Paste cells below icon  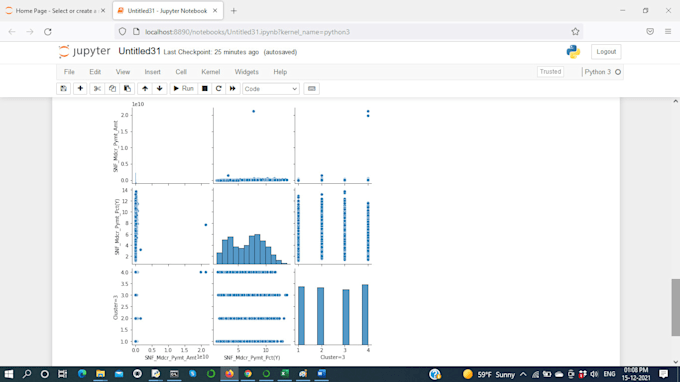pyautogui.click(x=127, y=88)
